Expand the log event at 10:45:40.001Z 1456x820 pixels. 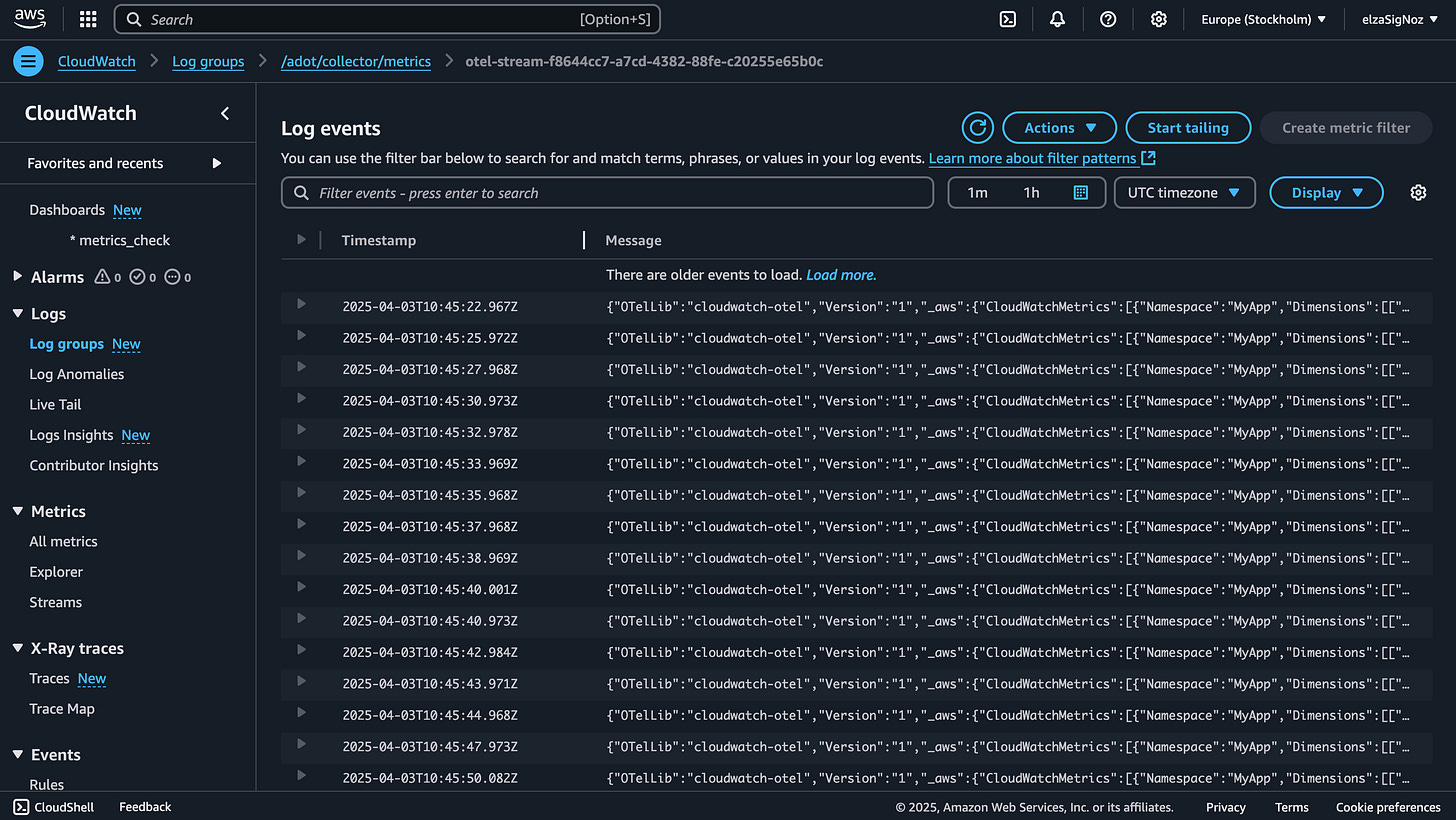(301, 587)
